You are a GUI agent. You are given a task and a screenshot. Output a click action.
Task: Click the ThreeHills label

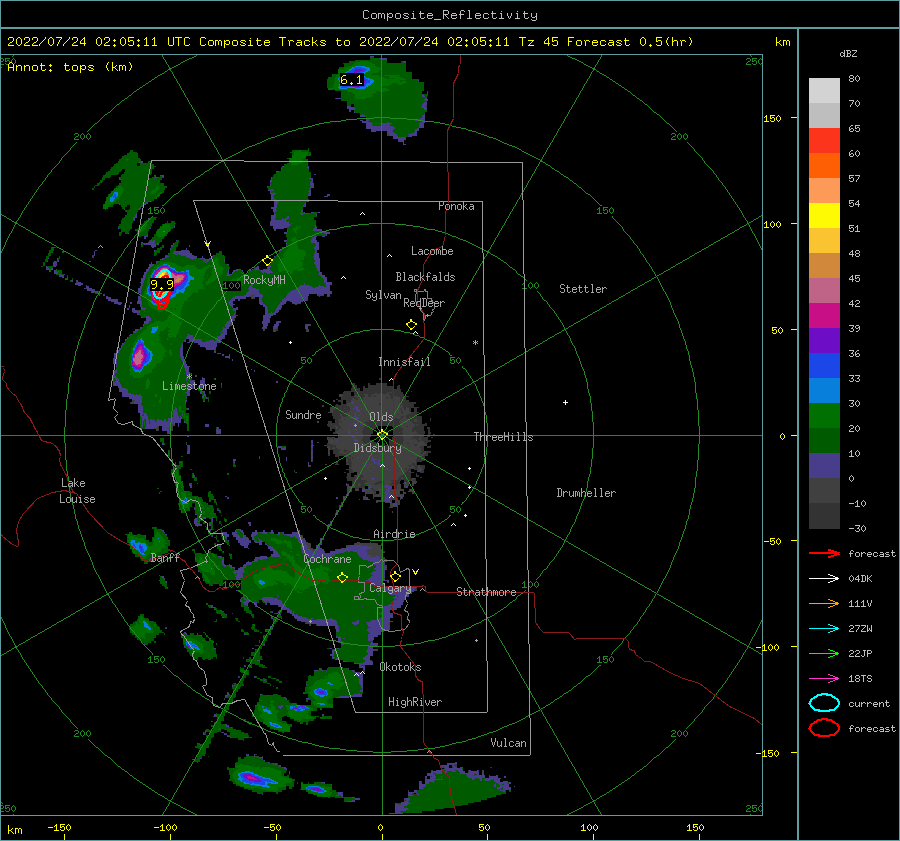503,437
